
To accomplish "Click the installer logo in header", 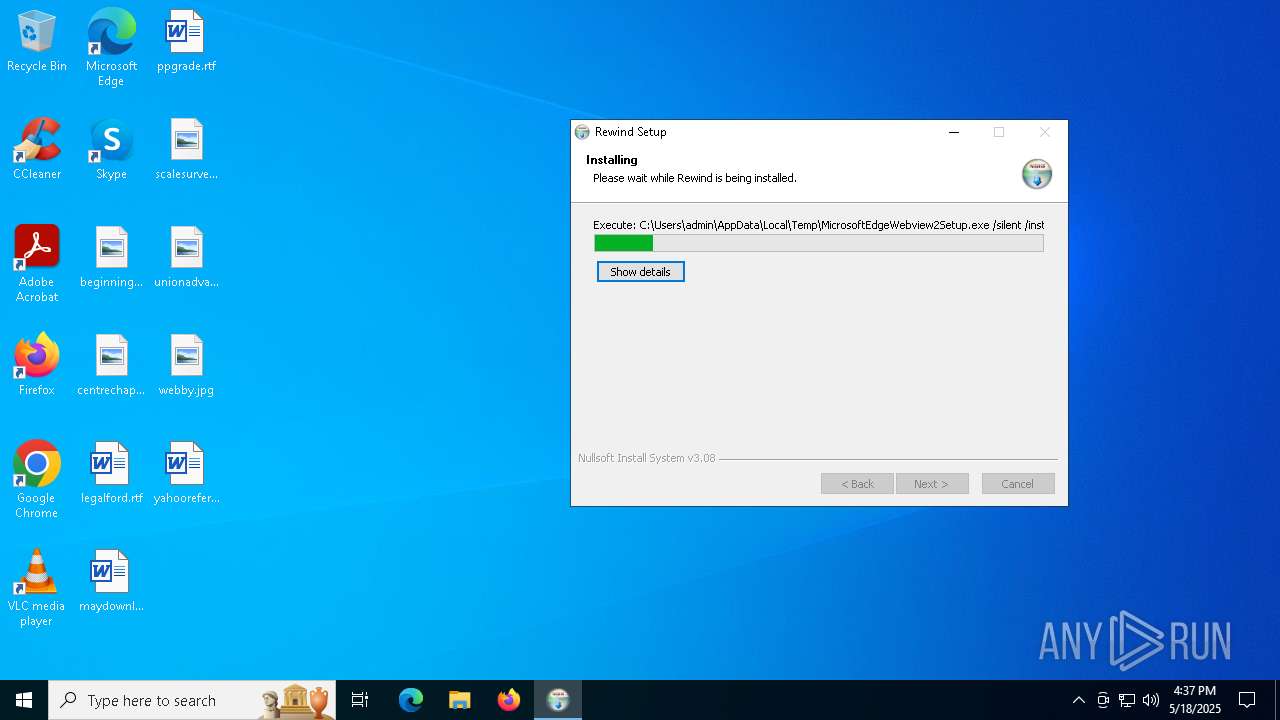I will tap(1037, 173).
